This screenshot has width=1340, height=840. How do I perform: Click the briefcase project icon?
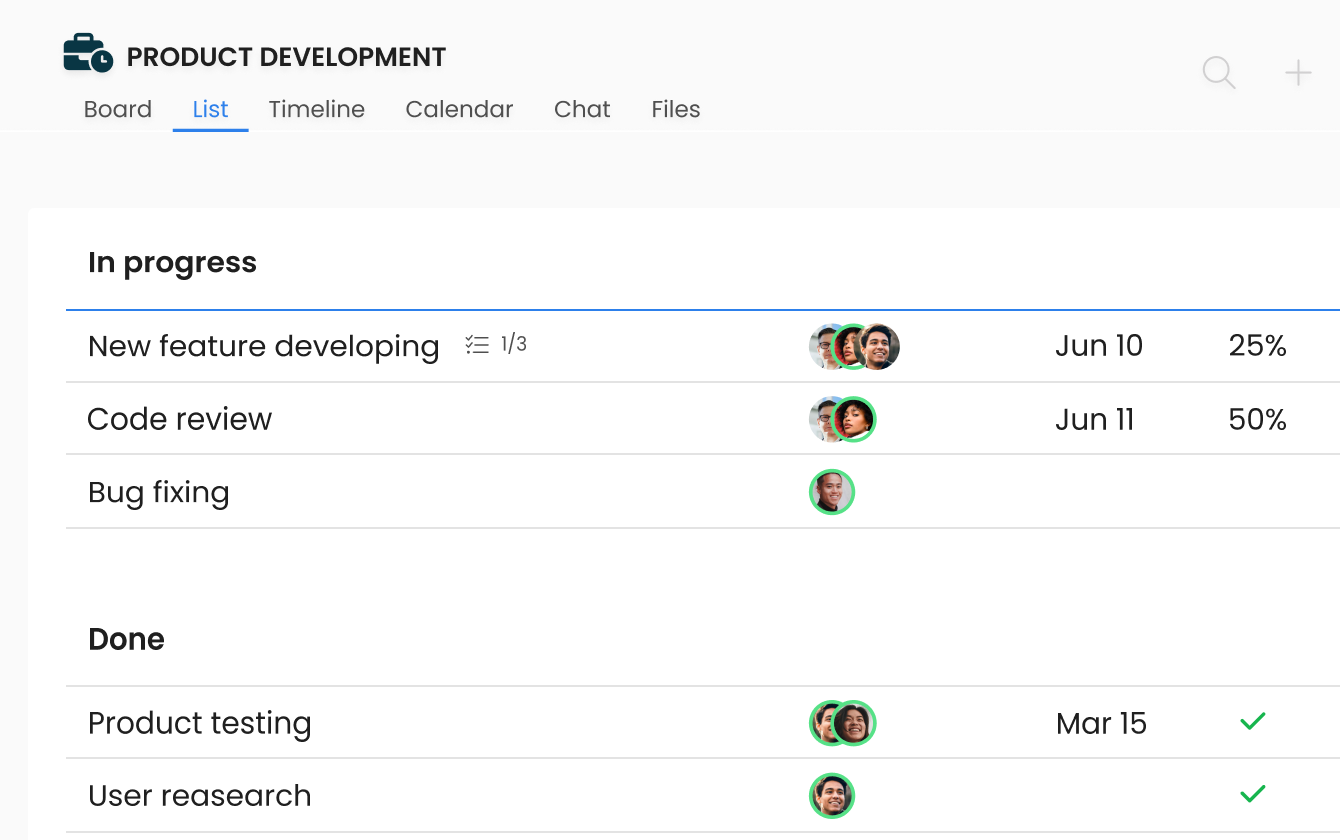tap(88, 54)
